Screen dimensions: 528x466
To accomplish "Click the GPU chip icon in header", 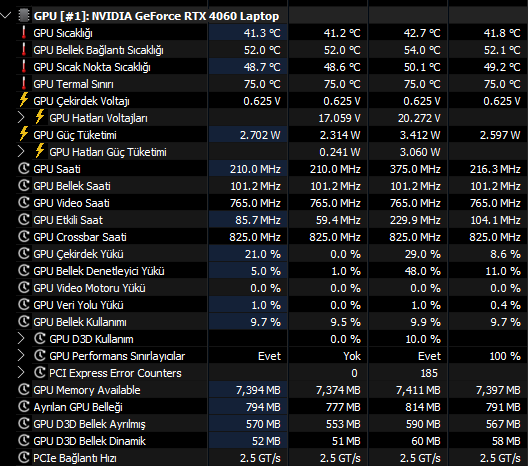I will [24, 16].
